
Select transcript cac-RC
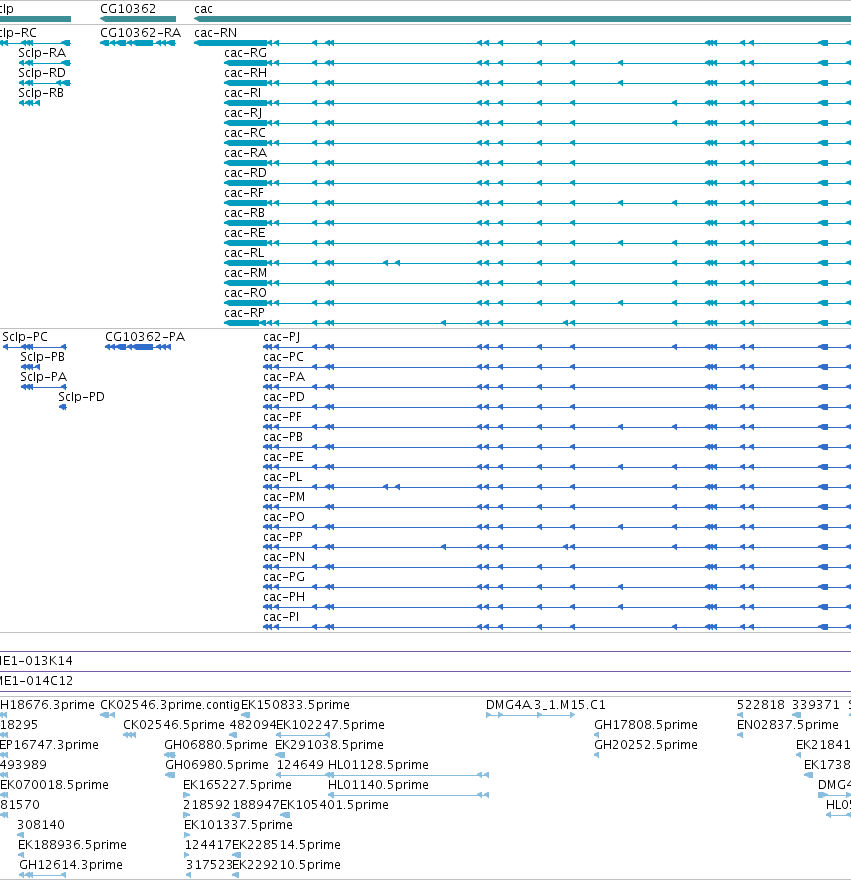click(245, 133)
